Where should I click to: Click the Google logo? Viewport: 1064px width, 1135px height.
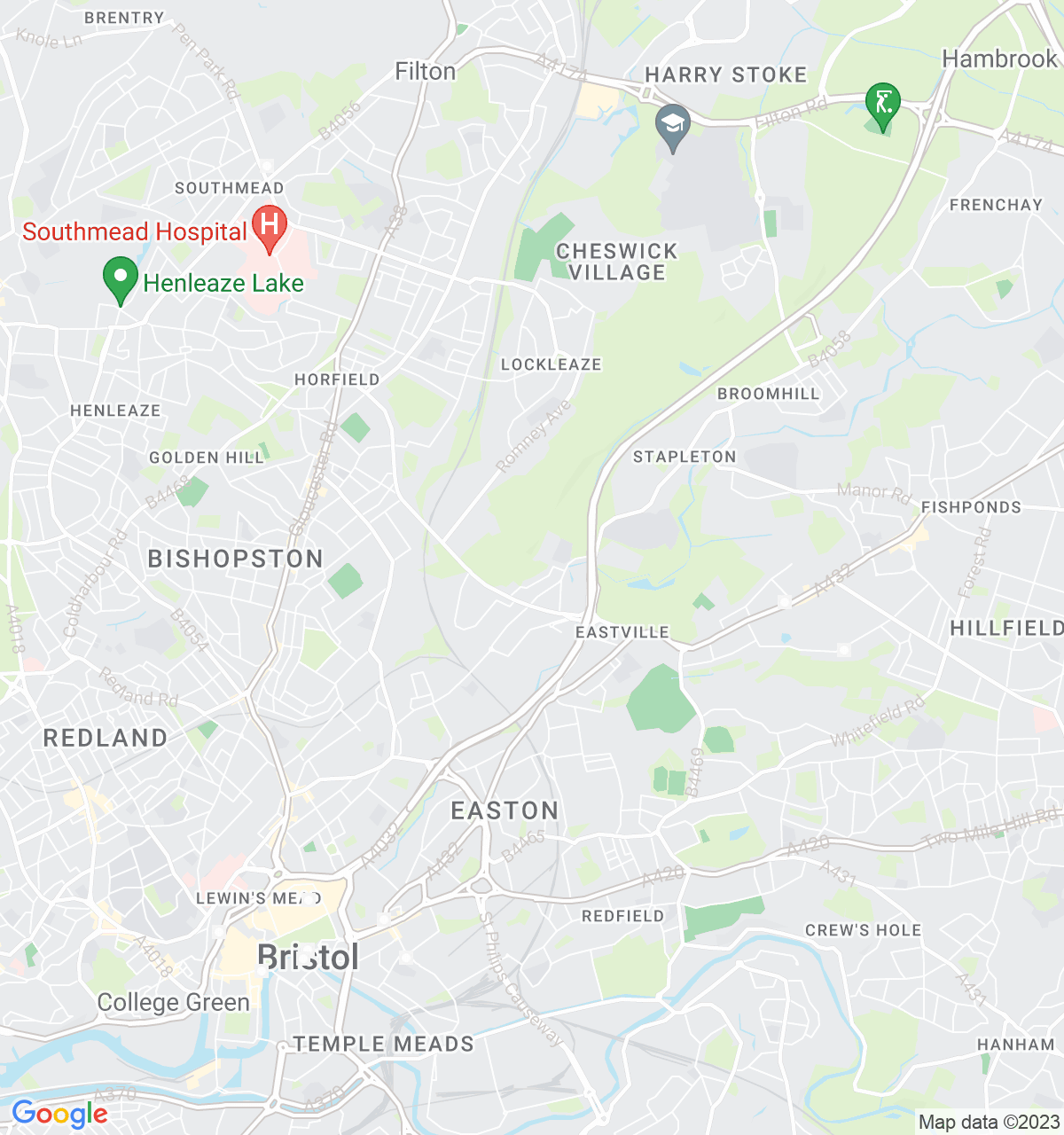pyautogui.click(x=59, y=1114)
